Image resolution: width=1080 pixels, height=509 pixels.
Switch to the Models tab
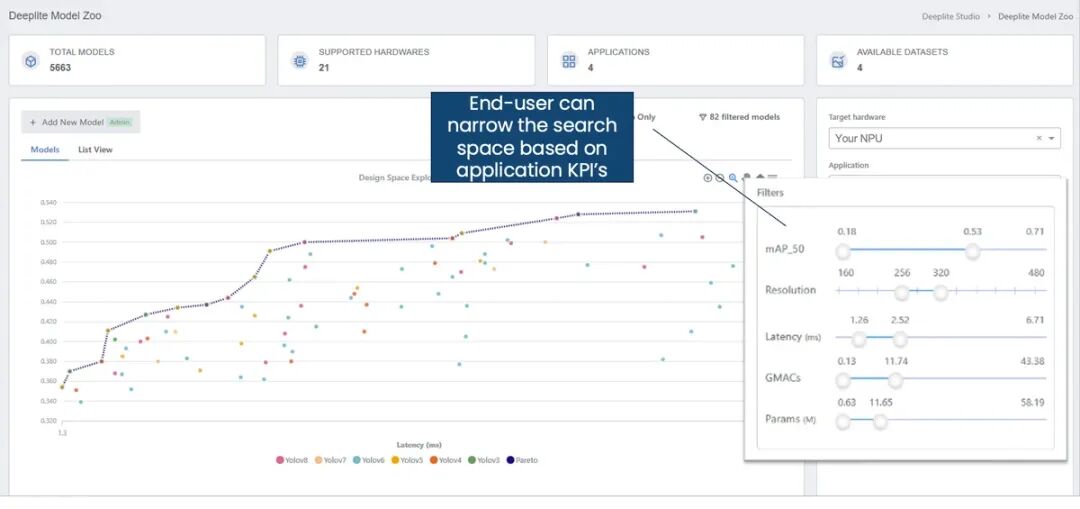point(45,150)
